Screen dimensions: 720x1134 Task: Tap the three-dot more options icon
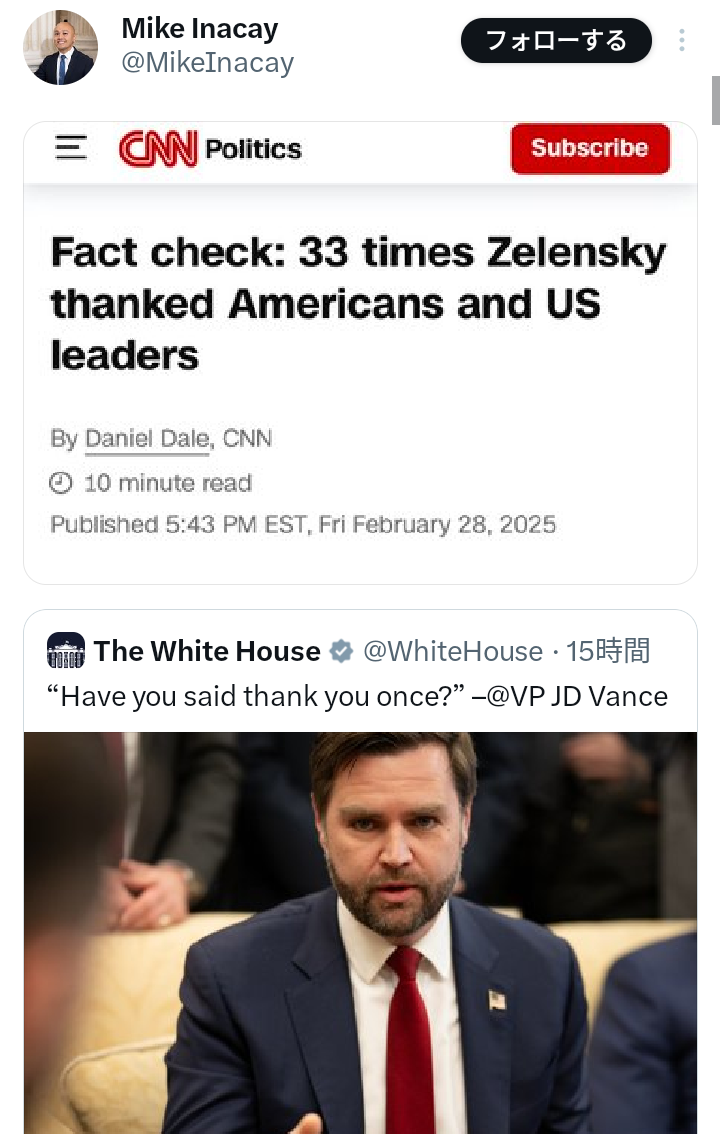682,41
